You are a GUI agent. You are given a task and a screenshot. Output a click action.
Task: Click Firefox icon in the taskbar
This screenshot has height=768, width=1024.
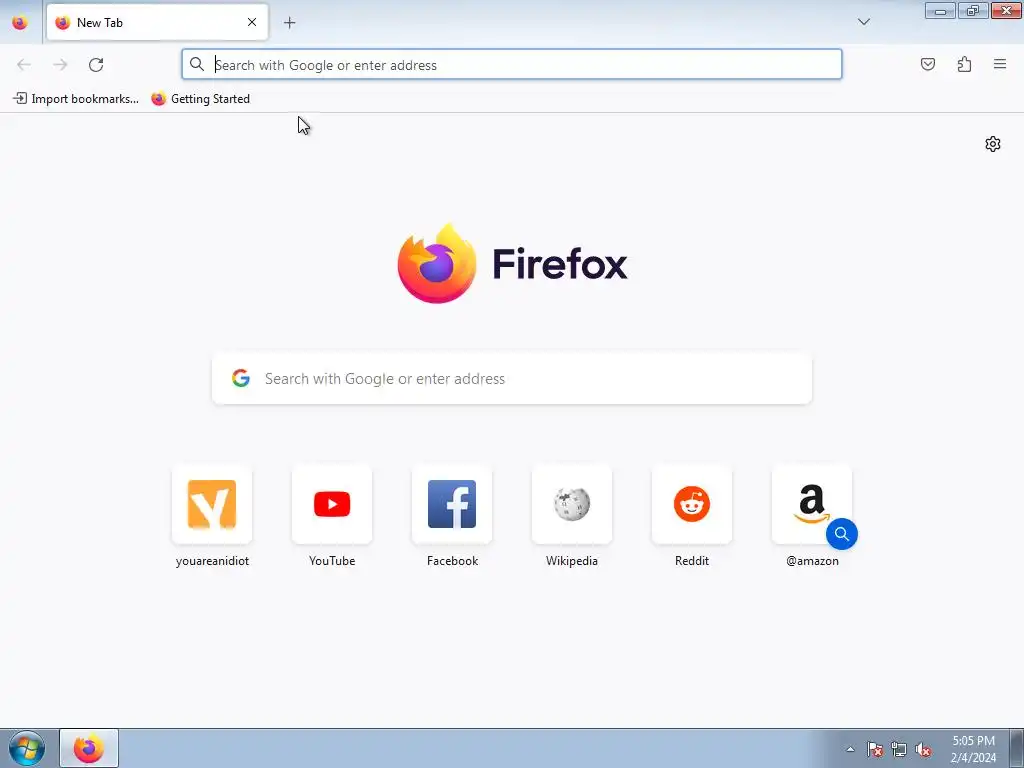(89, 748)
